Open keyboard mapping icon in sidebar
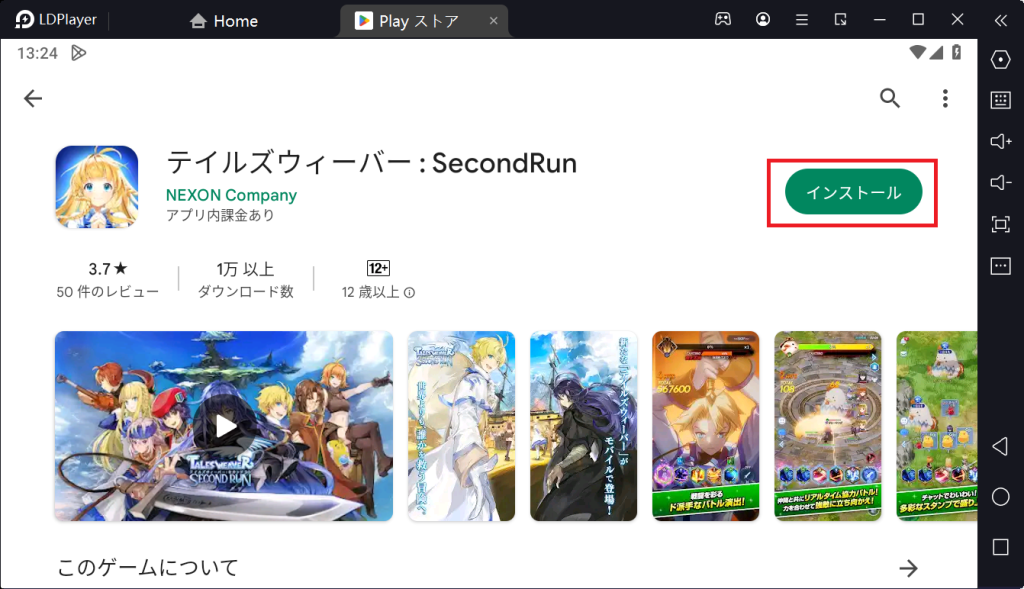Viewport: 1024px width, 589px height. [1000, 100]
